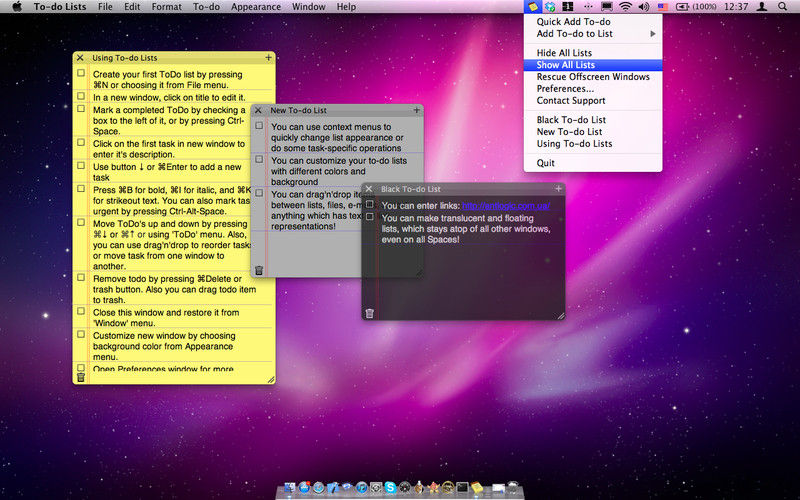800x500 pixels.
Task: Expand the Add To-do to List submenu arrow
Action: pyautogui.click(x=653, y=34)
